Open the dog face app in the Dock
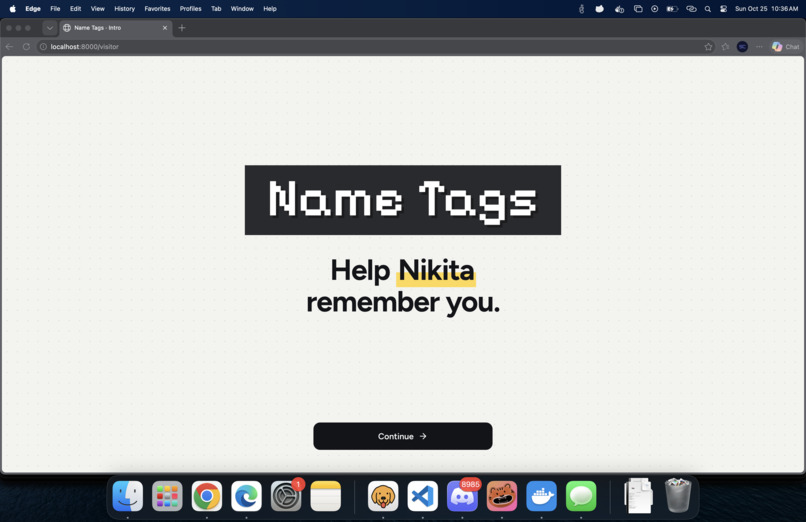806x522 pixels. click(383, 496)
